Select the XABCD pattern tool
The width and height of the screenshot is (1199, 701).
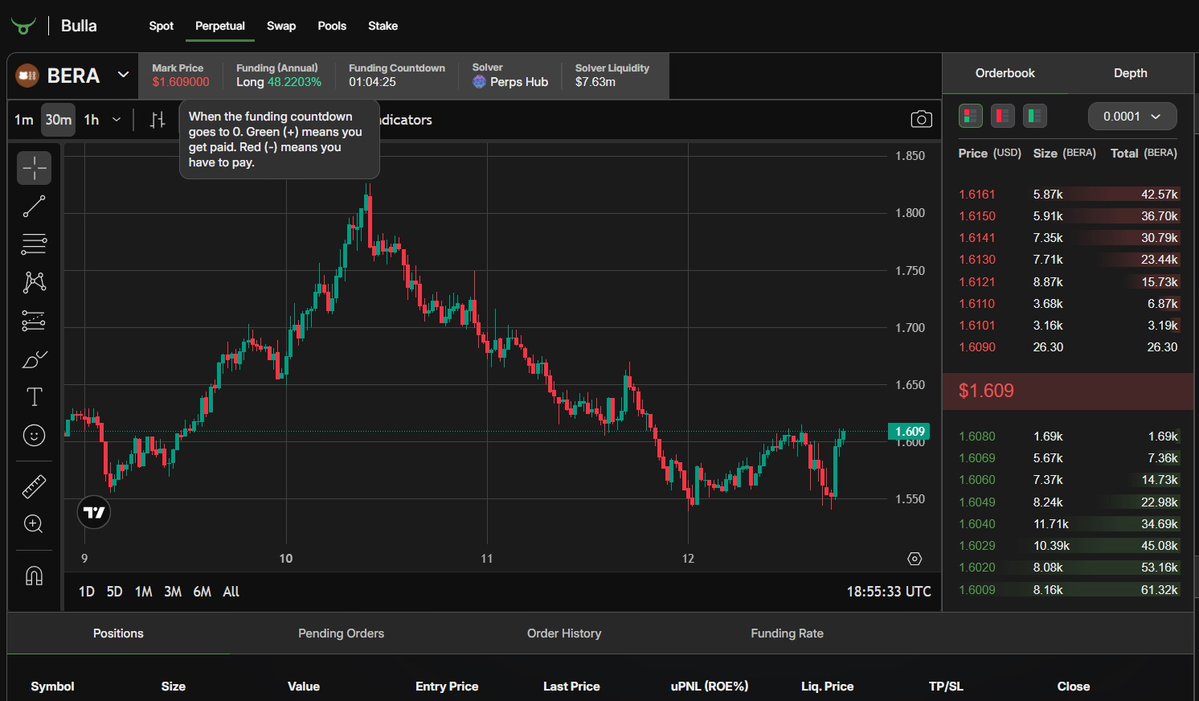click(34, 282)
